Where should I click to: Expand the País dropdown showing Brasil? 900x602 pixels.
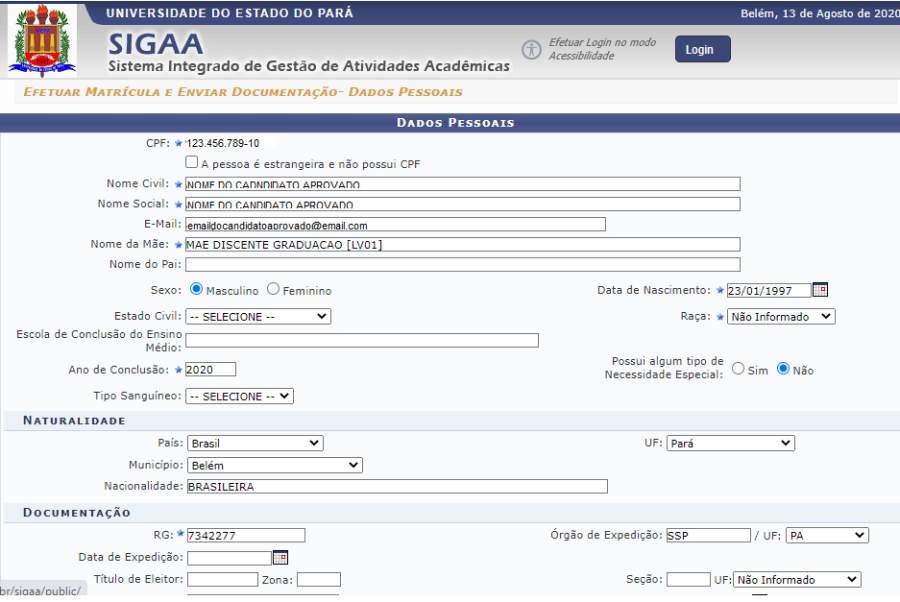[x=254, y=443]
